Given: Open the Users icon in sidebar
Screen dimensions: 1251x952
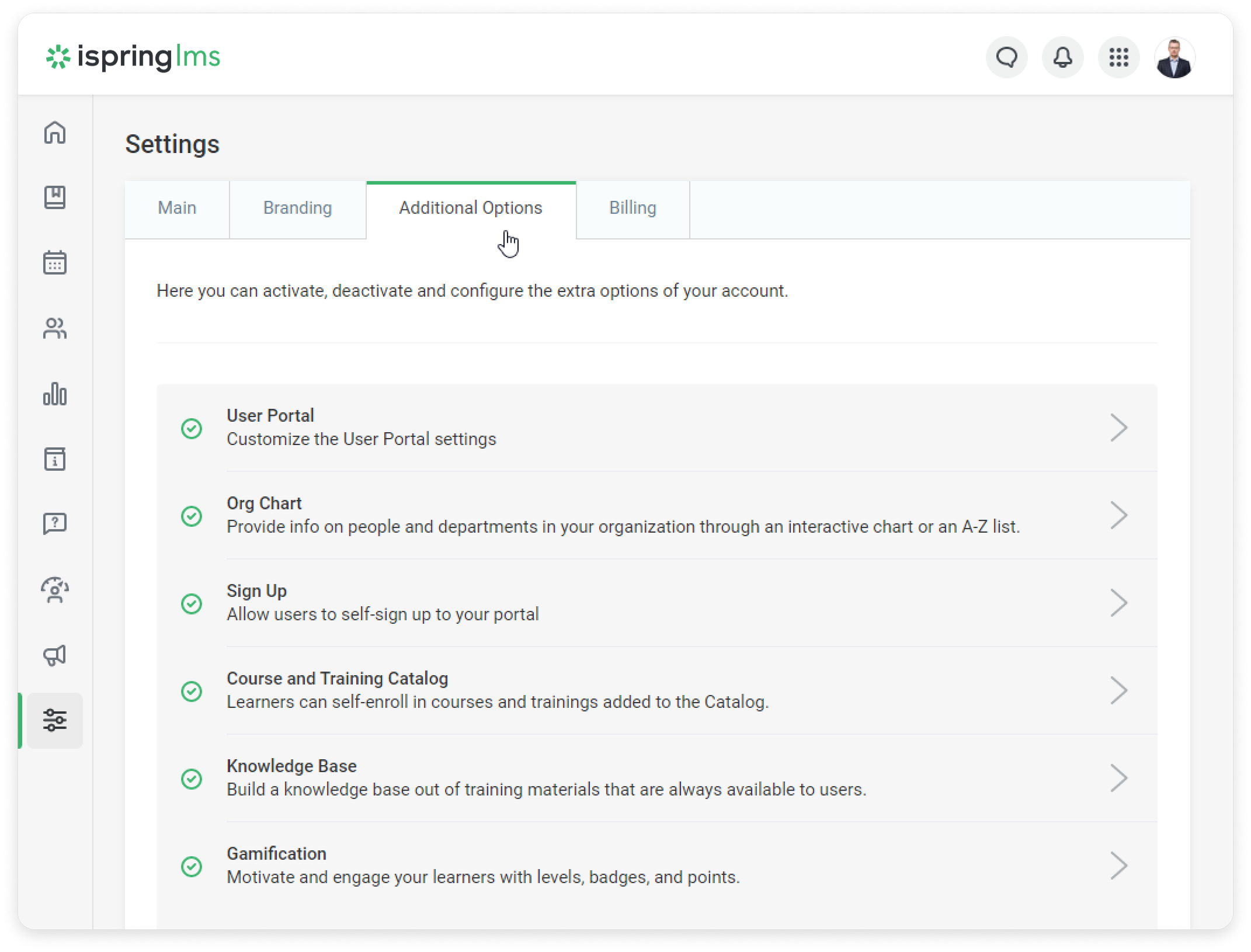Looking at the screenshot, I should click(55, 328).
